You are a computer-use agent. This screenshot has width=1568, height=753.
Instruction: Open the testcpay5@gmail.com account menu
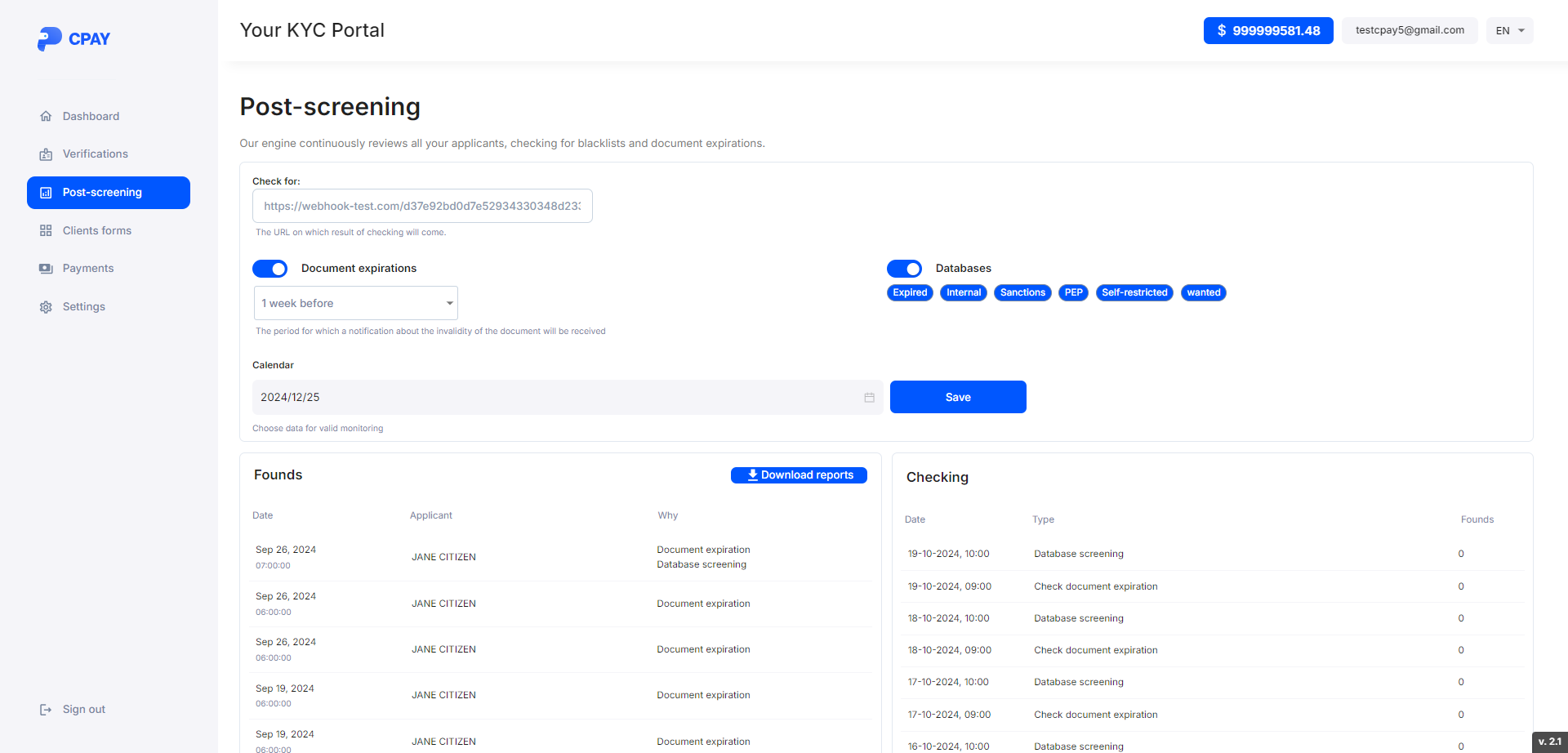pyautogui.click(x=1409, y=31)
